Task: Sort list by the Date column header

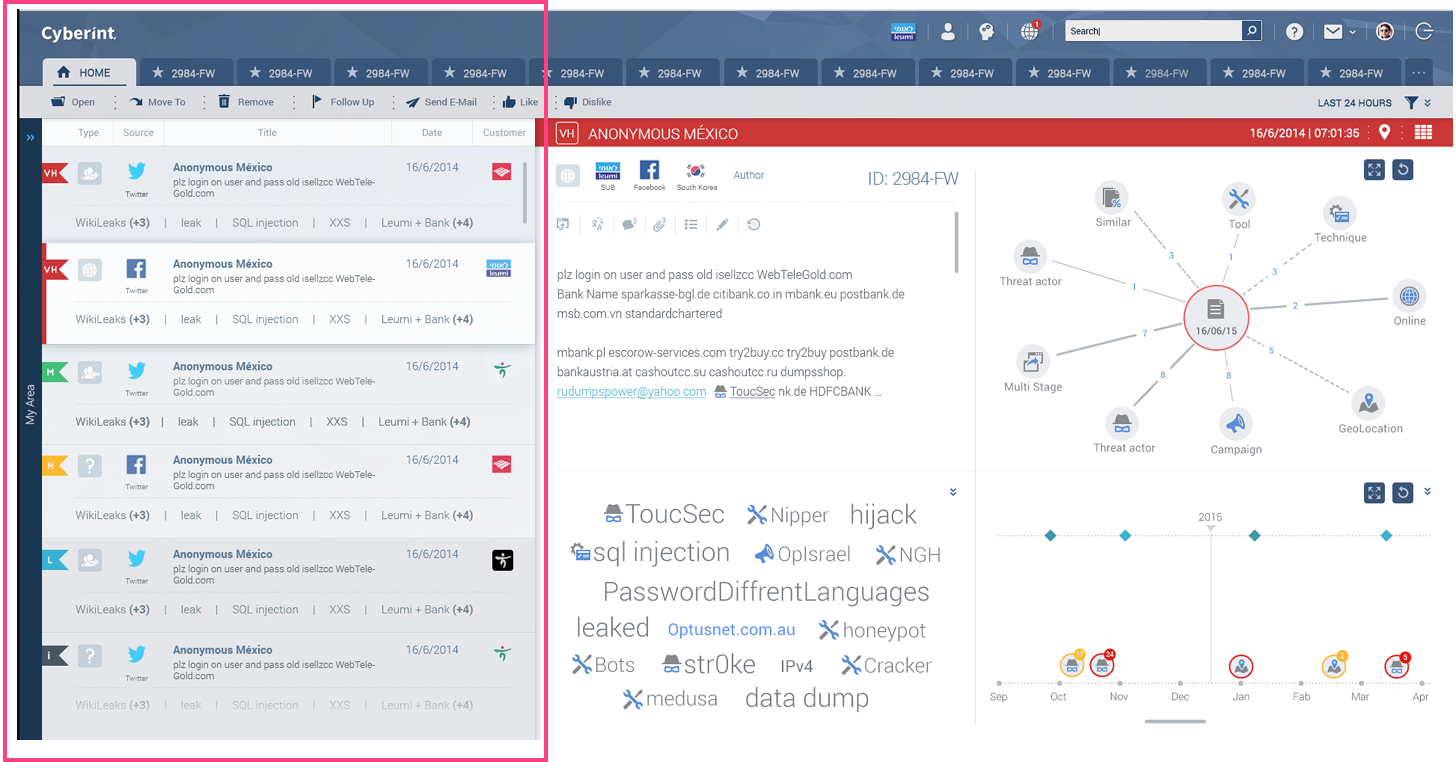Action: point(431,133)
